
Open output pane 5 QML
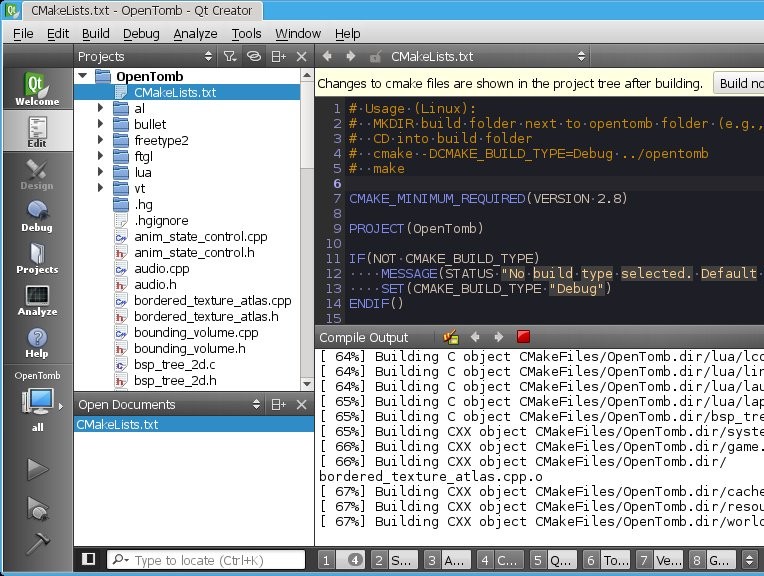coord(553,560)
